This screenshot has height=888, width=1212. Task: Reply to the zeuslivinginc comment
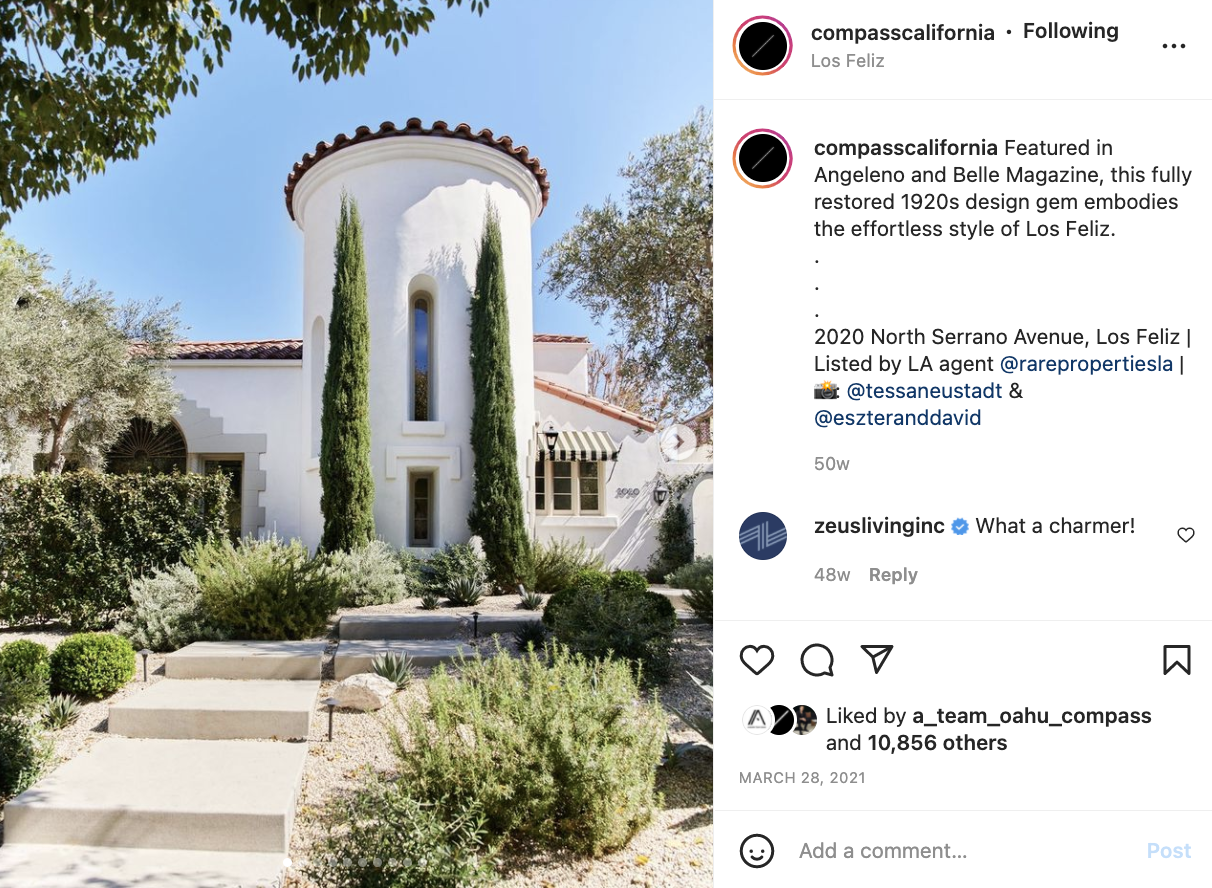coord(893,575)
